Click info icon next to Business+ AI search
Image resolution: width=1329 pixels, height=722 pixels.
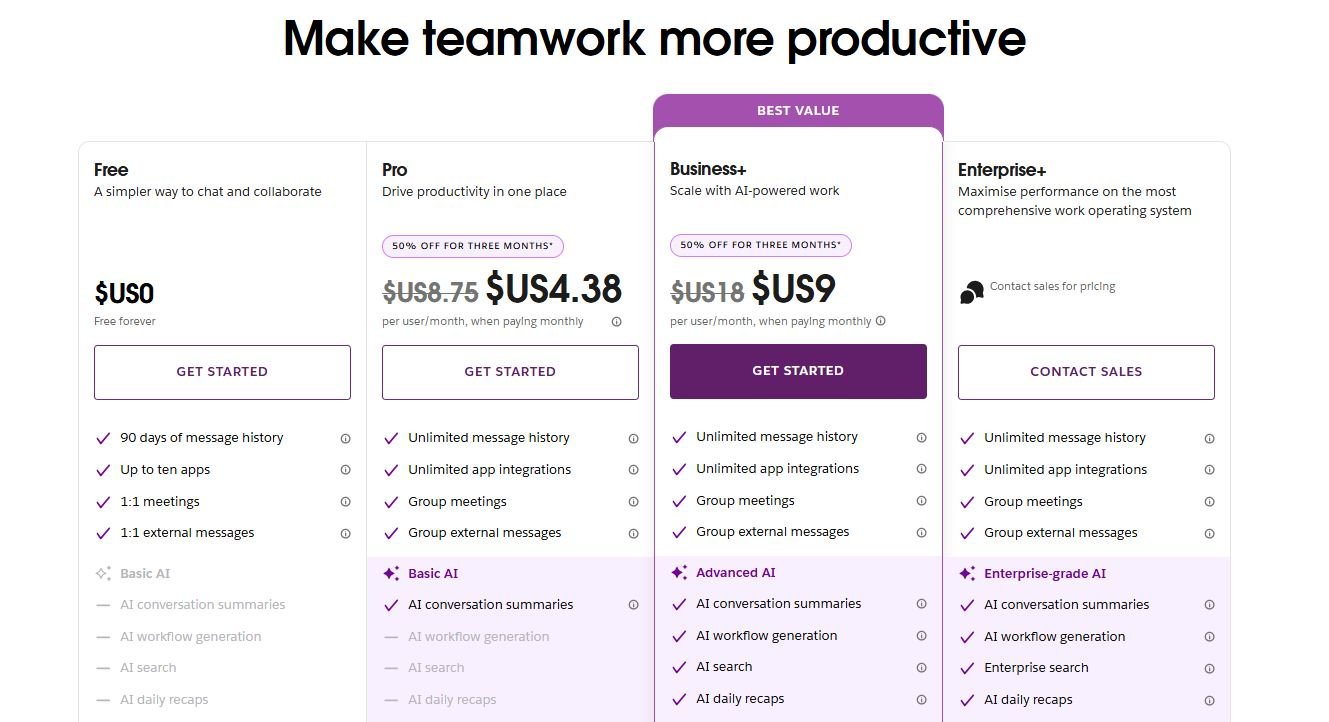(x=921, y=667)
